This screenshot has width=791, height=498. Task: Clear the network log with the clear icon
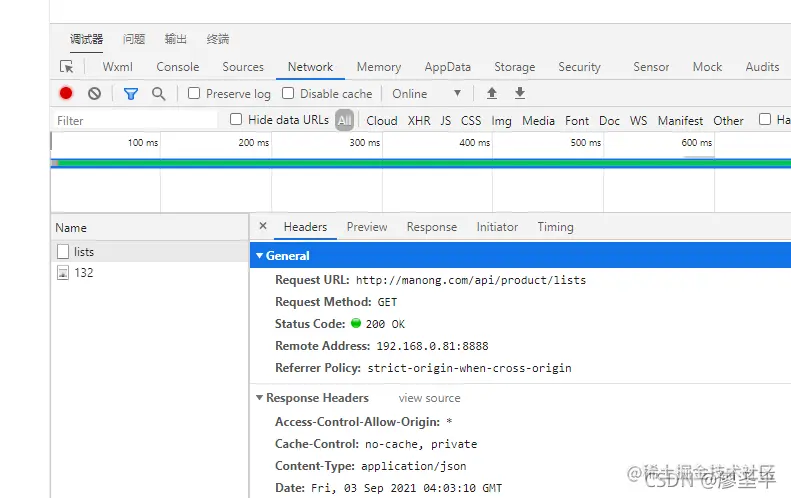(94, 93)
